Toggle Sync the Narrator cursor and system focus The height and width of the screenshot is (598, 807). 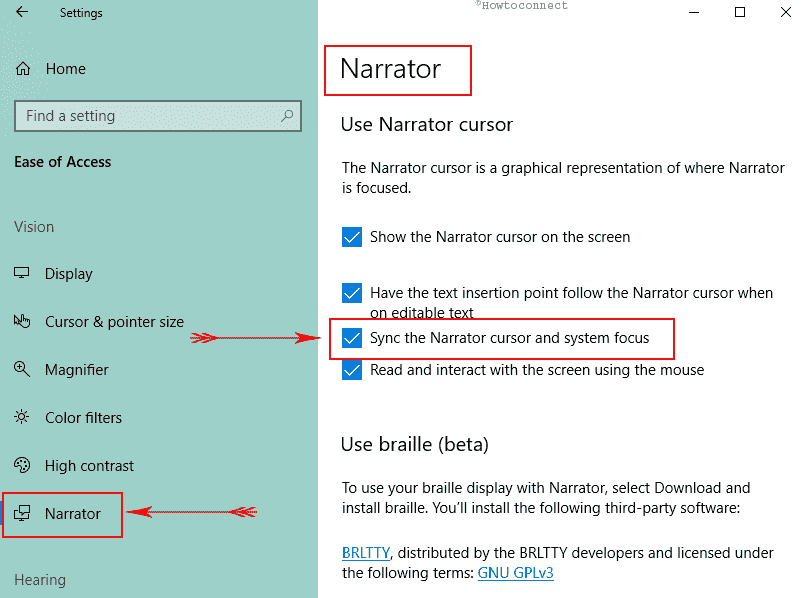tap(352, 338)
